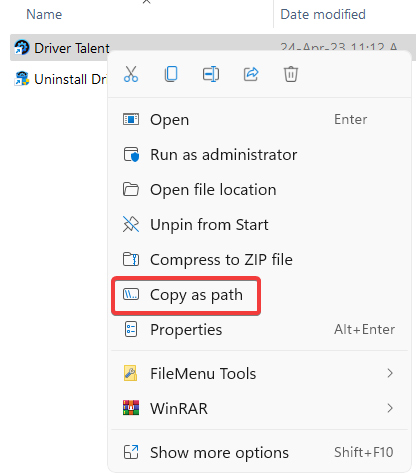
Task: Click the Uninstall shortcut file icon
Action: coord(22,79)
